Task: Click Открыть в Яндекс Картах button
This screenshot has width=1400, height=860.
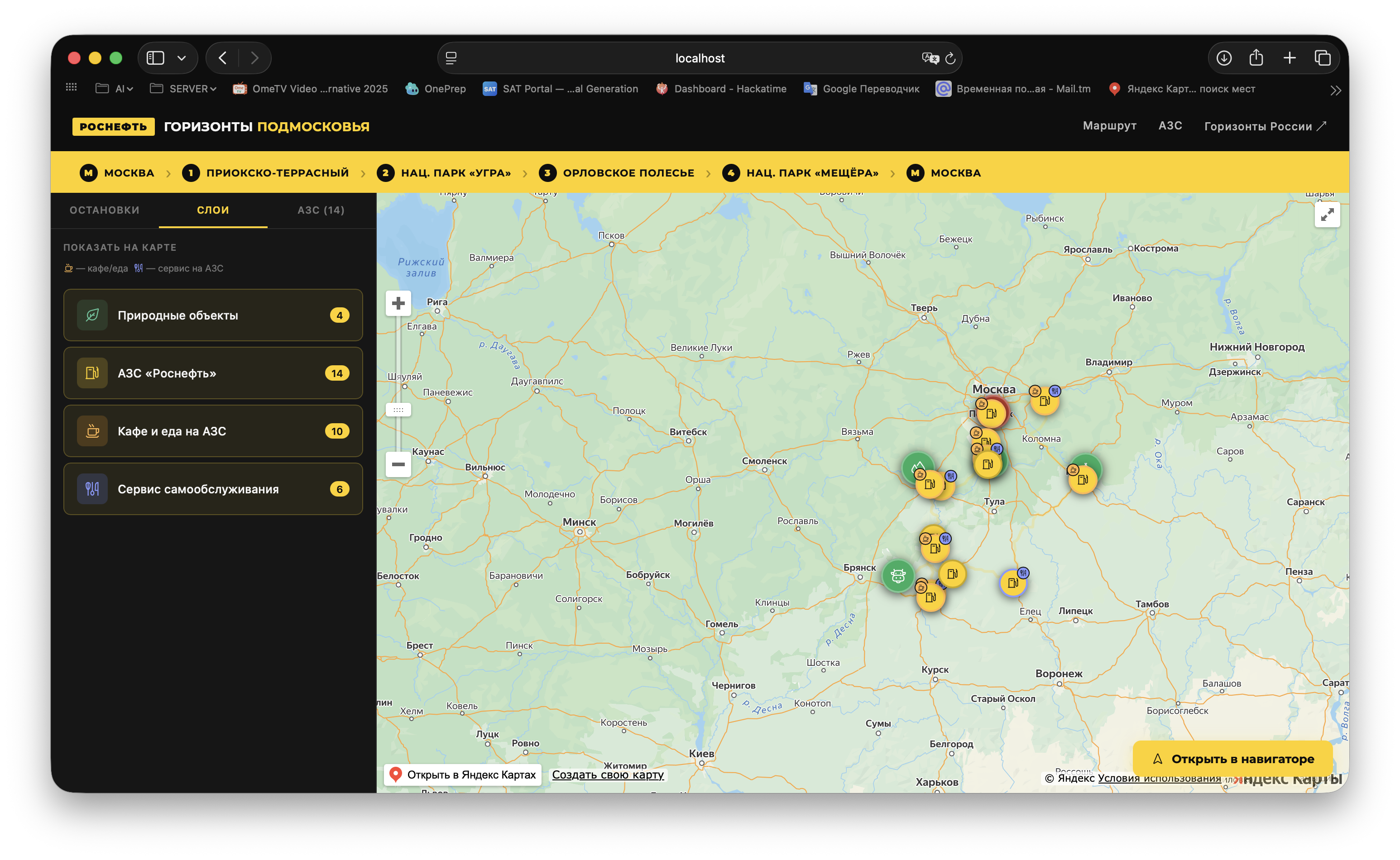Action: coord(462,775)
